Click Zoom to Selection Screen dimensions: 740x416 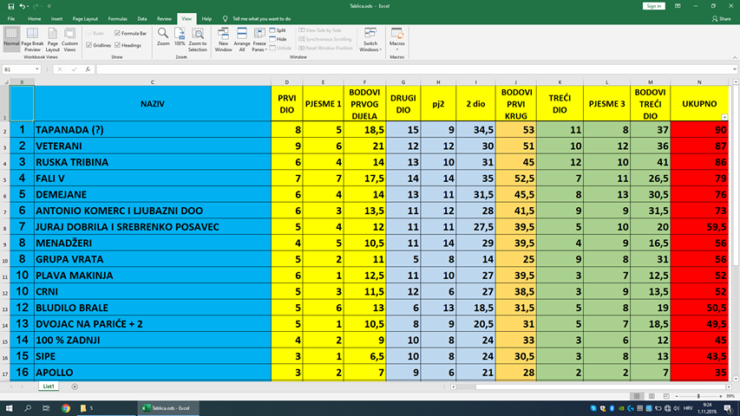[198, 39]
